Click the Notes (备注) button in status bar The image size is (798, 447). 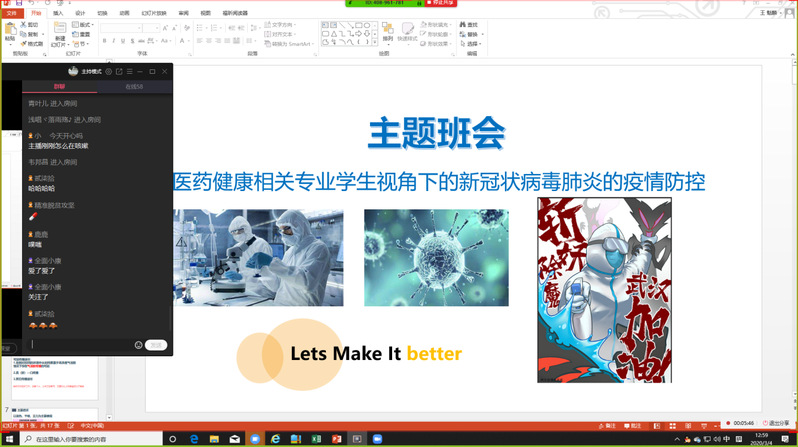[x=610, y=425]
